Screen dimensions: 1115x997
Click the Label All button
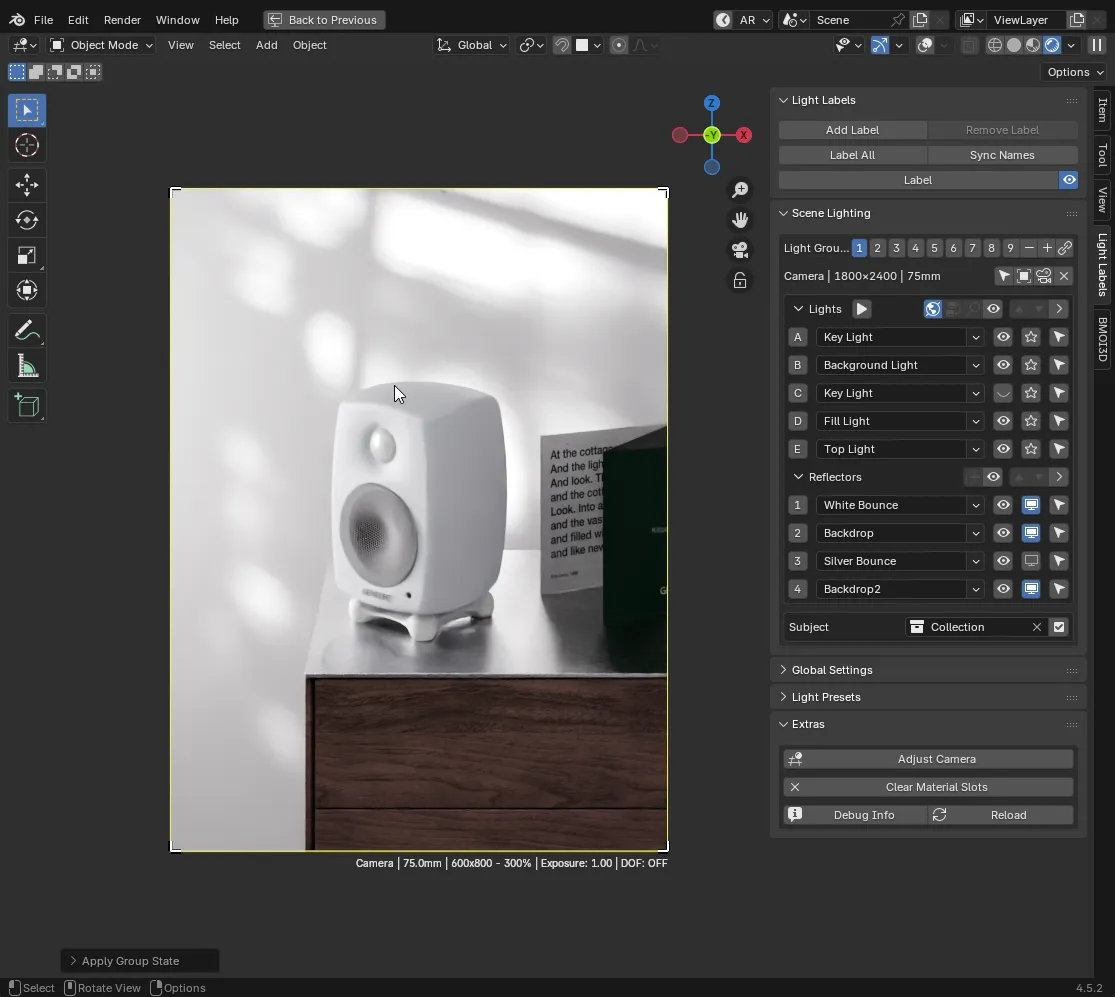[852, 155]
